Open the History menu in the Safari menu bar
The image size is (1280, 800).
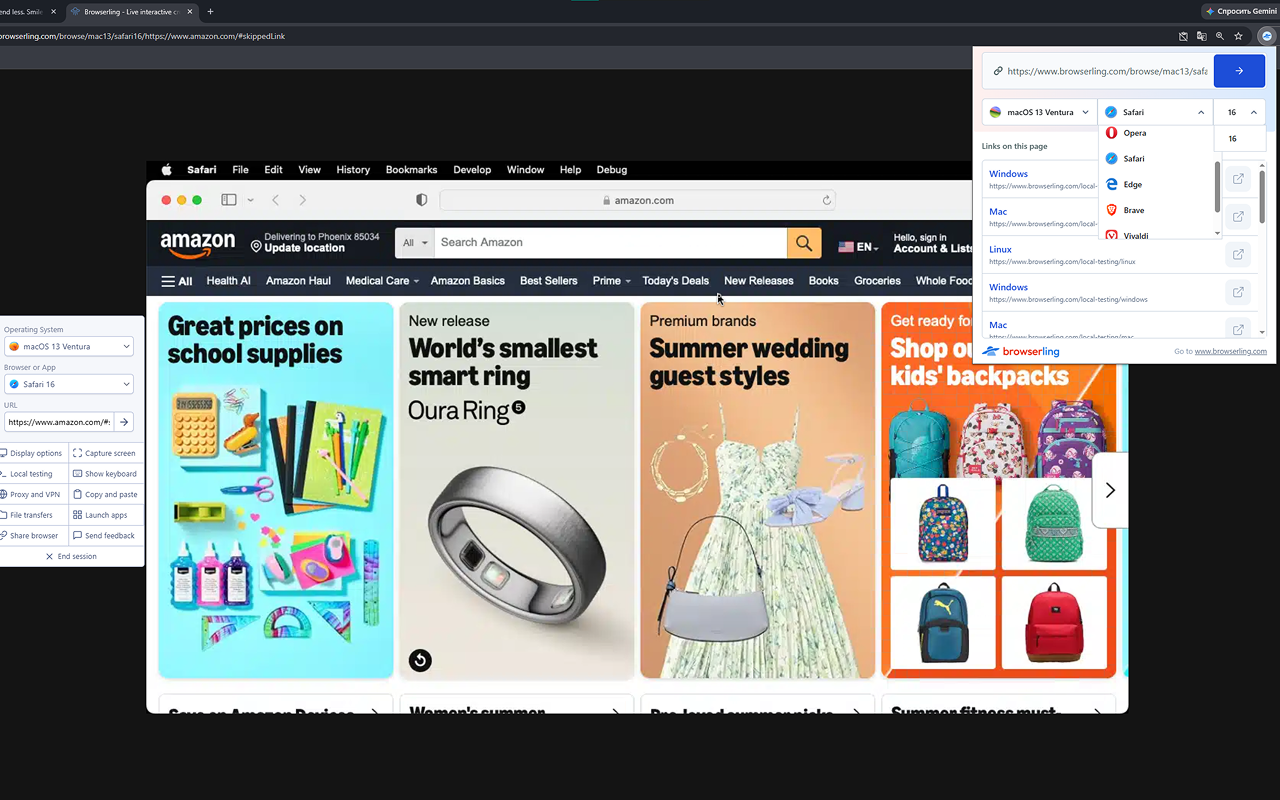point(353,170)
